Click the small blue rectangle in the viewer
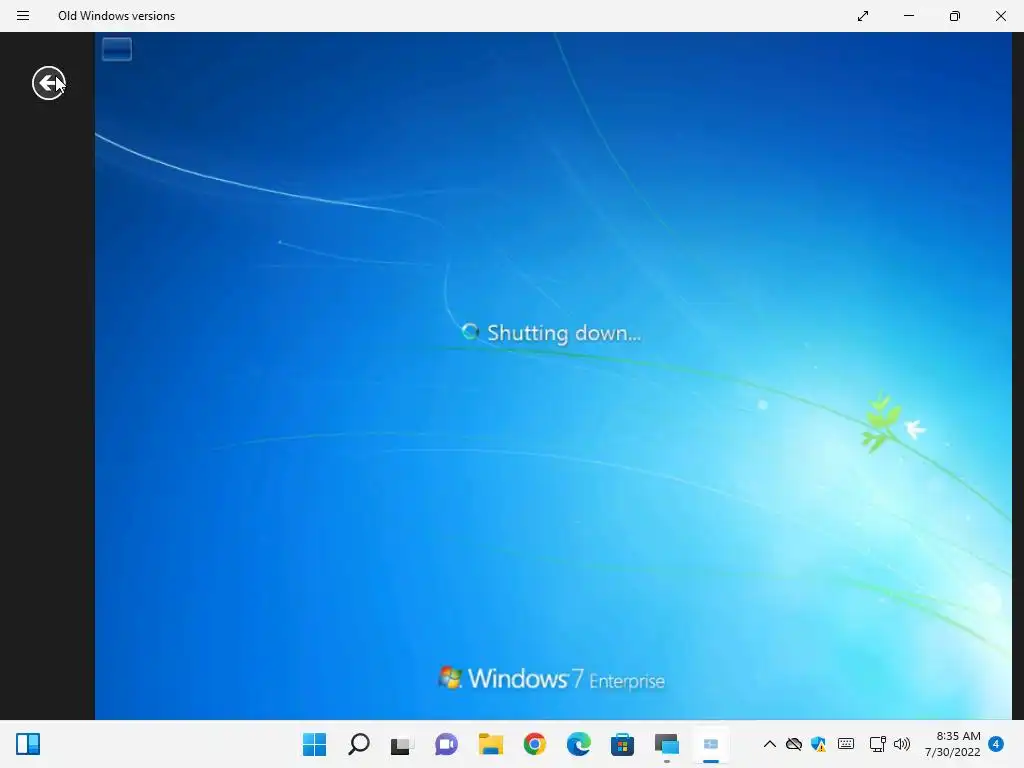The height and width of the screenshot is (768, 1024). [x=117, y=49]
